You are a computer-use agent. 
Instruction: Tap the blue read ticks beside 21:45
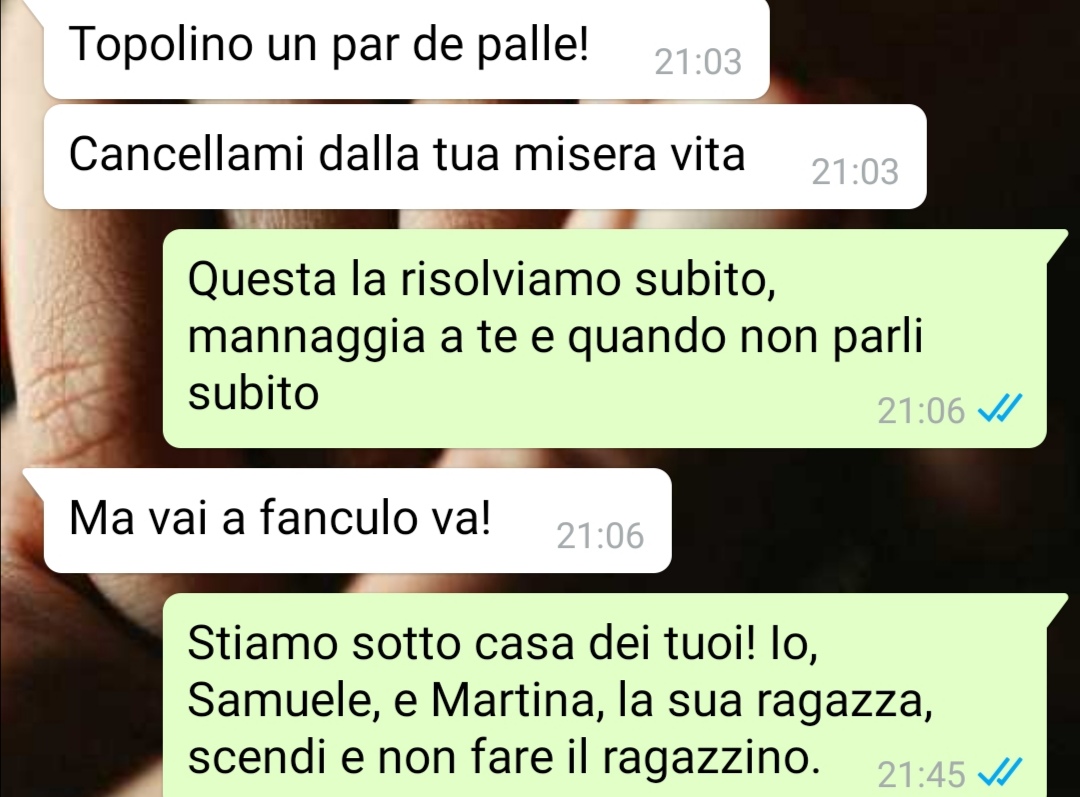(1000, 772)
